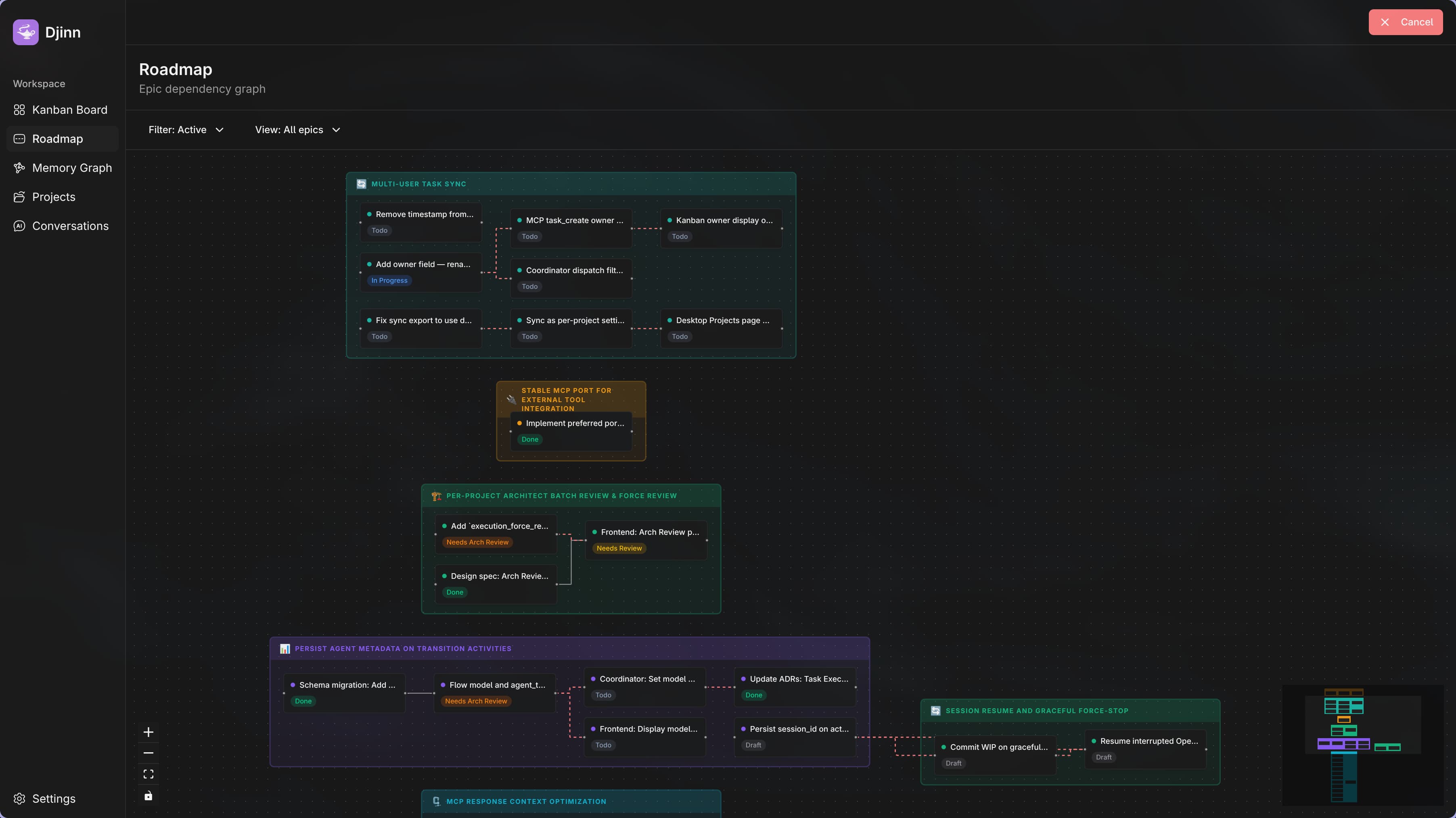Zoom in on the roadmap canvas
This screenshot has height=818, width=1456.
point(148,732)
